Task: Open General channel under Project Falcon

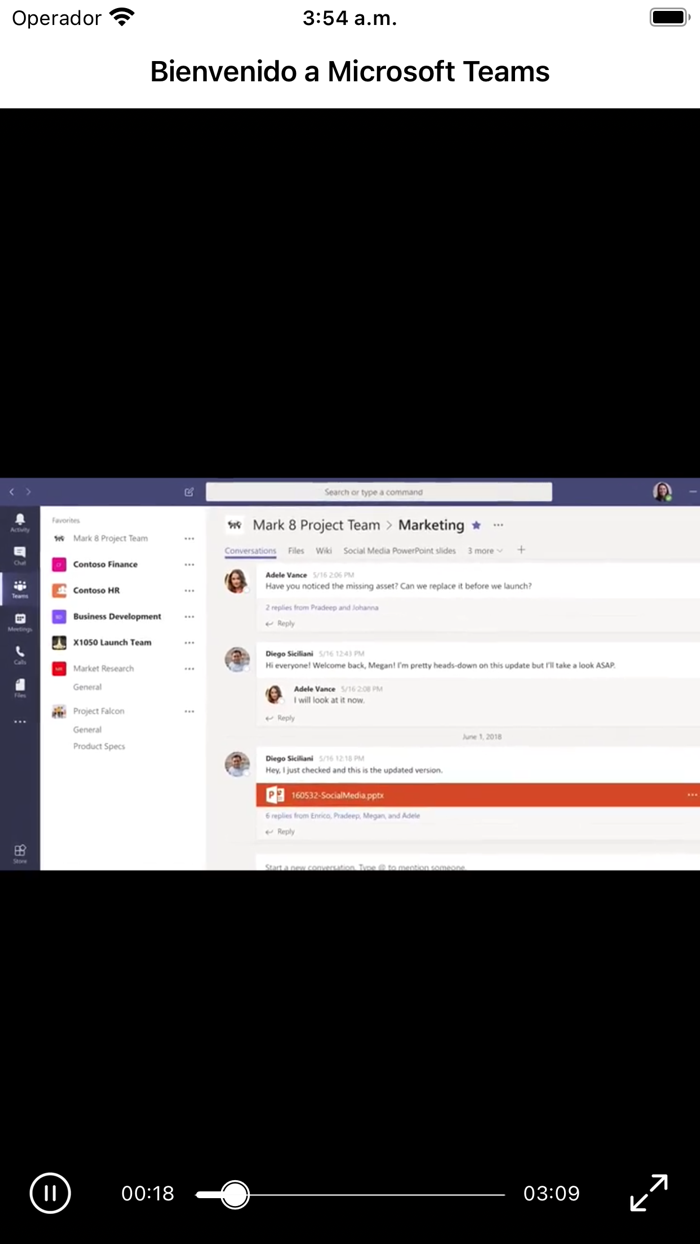Action: (87, 730)
